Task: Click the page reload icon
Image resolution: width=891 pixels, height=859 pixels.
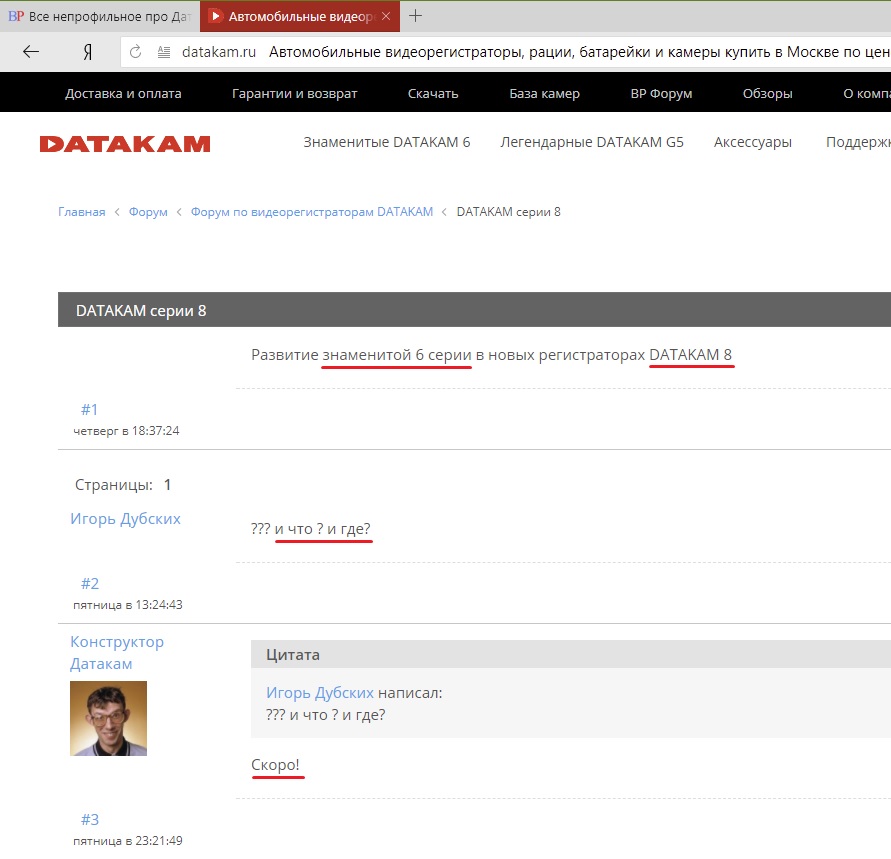Action: [x=136, y=52]
